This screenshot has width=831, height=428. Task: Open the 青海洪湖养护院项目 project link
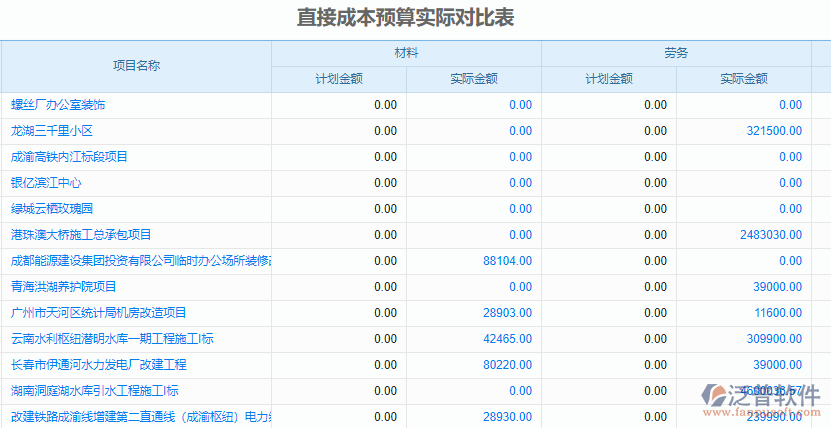click(x=64, y=287)
